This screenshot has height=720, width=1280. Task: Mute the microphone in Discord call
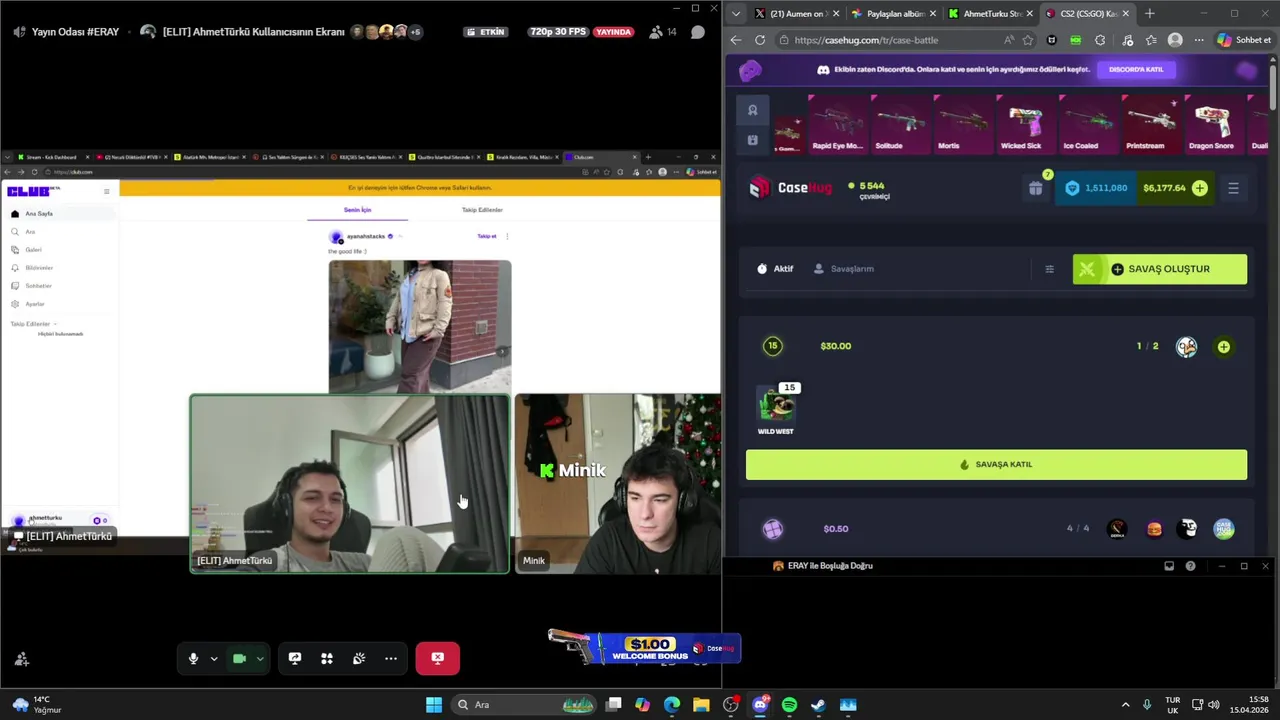(x=193, y=658)
